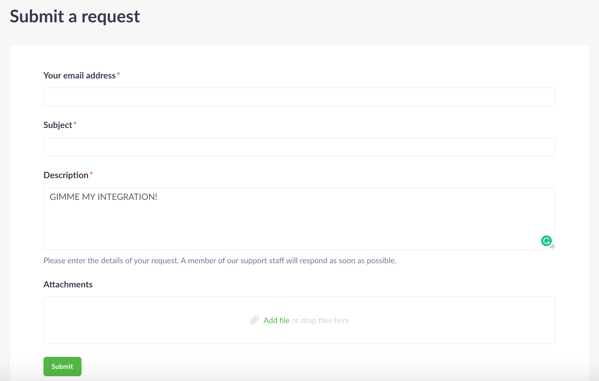
Task: Click the "Attachments" section label
Action: coord(68,284)
